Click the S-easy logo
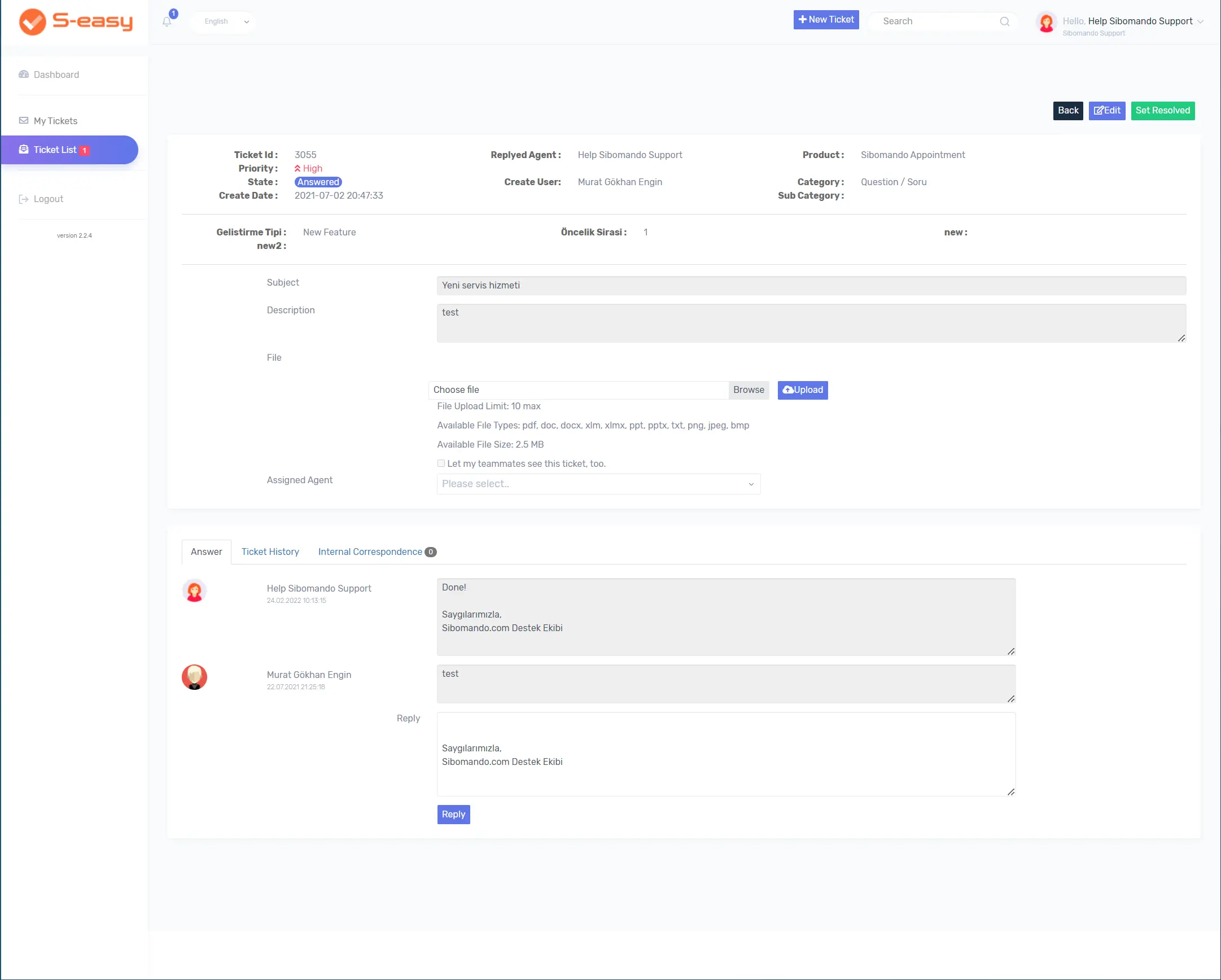 click(76, 22)
